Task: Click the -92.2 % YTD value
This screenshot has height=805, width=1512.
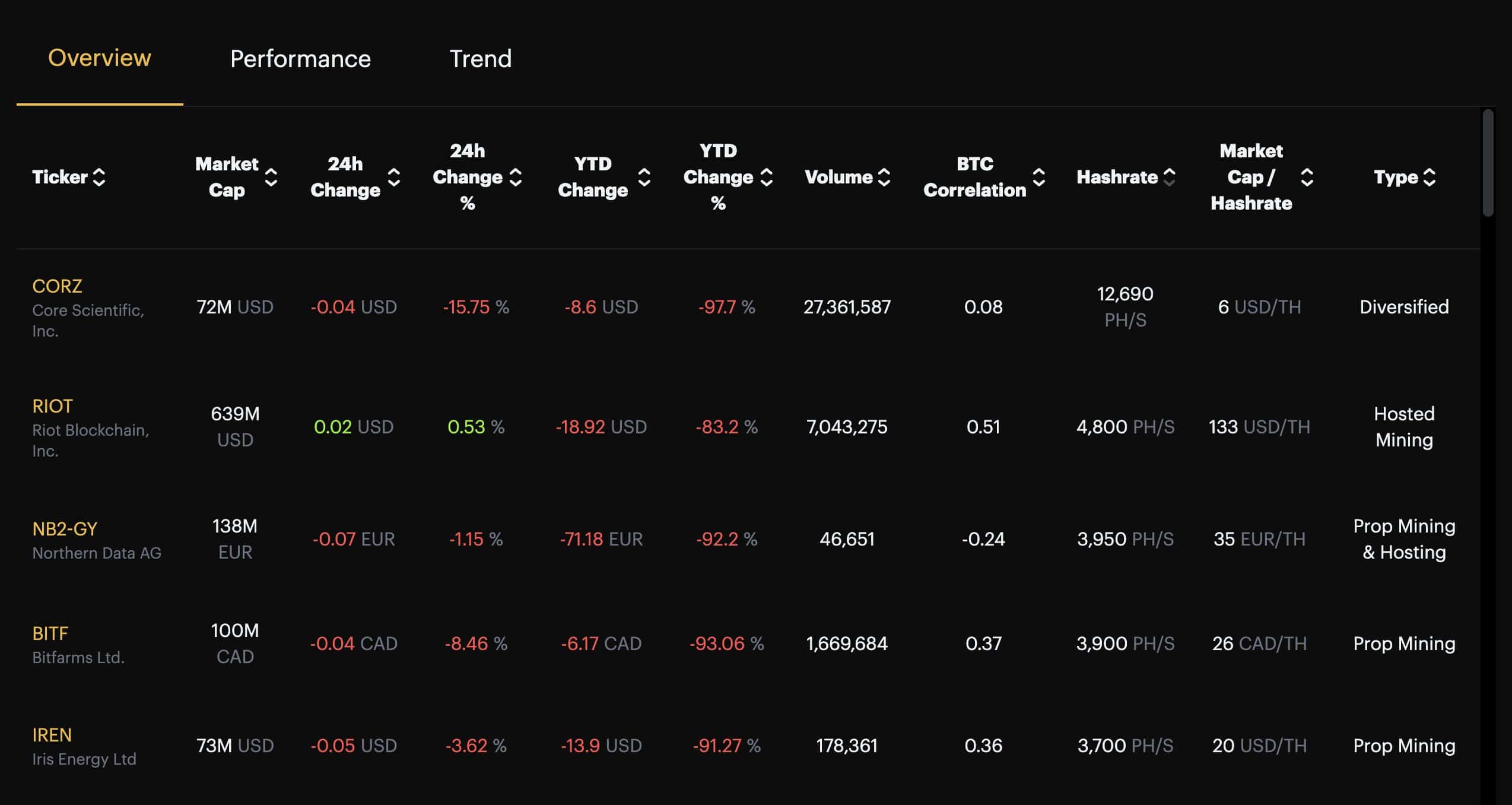Action: point(726,539)
